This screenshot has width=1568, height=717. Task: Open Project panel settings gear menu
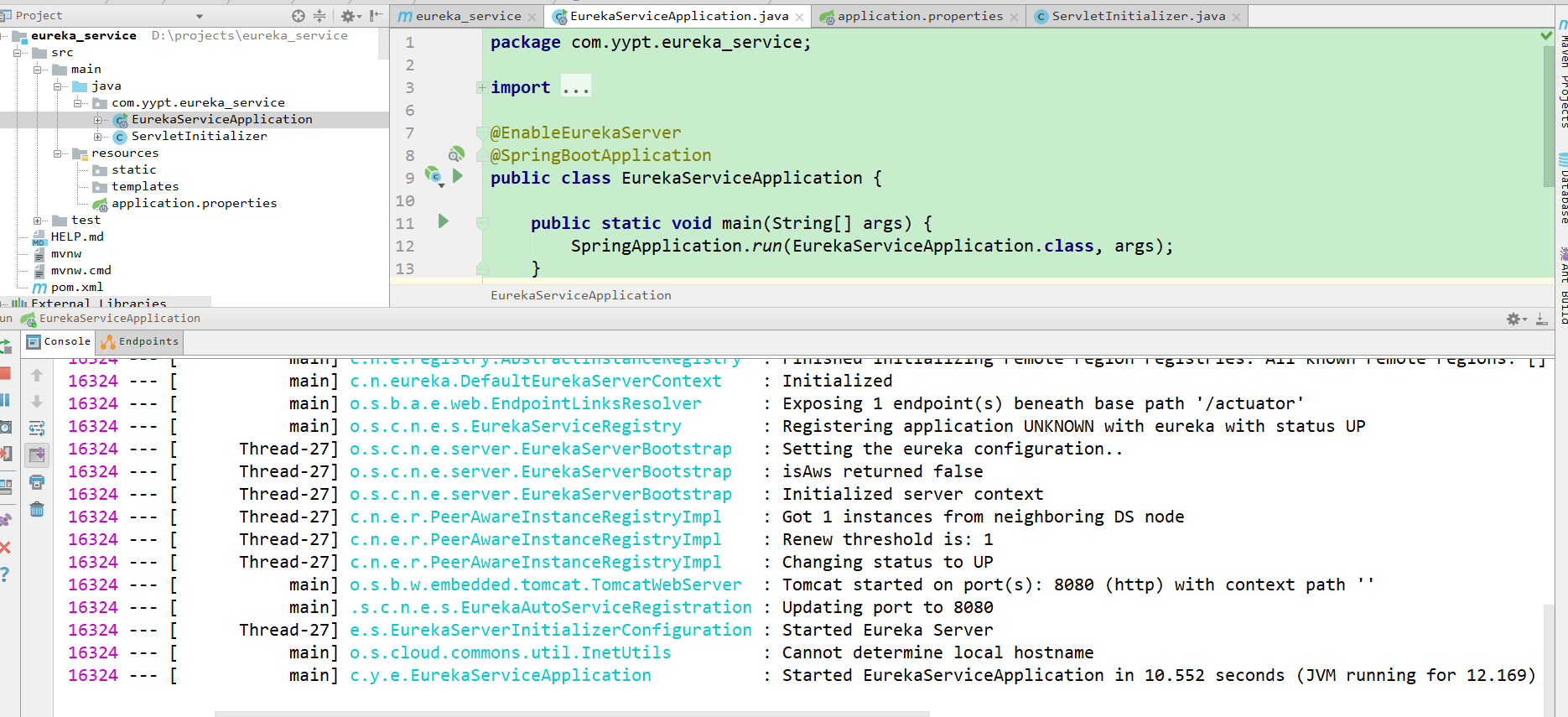(350, 16)
